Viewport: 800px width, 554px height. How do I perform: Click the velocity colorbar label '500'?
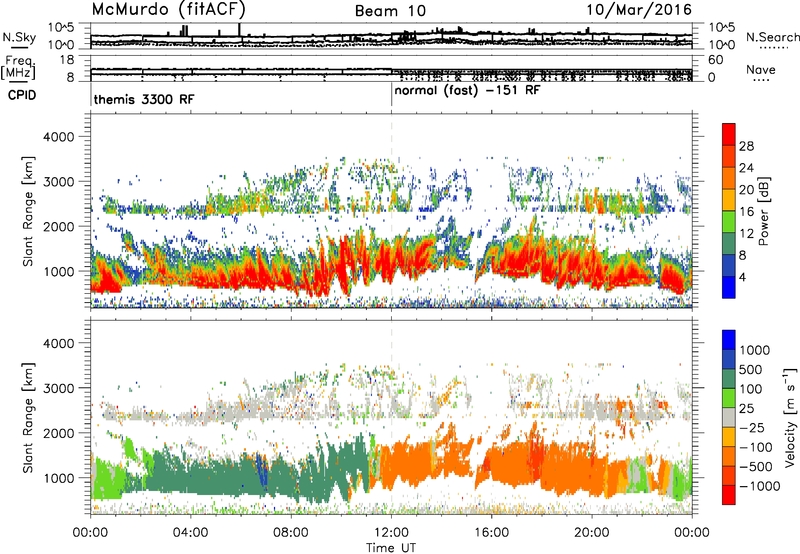[x=753, y=369]
